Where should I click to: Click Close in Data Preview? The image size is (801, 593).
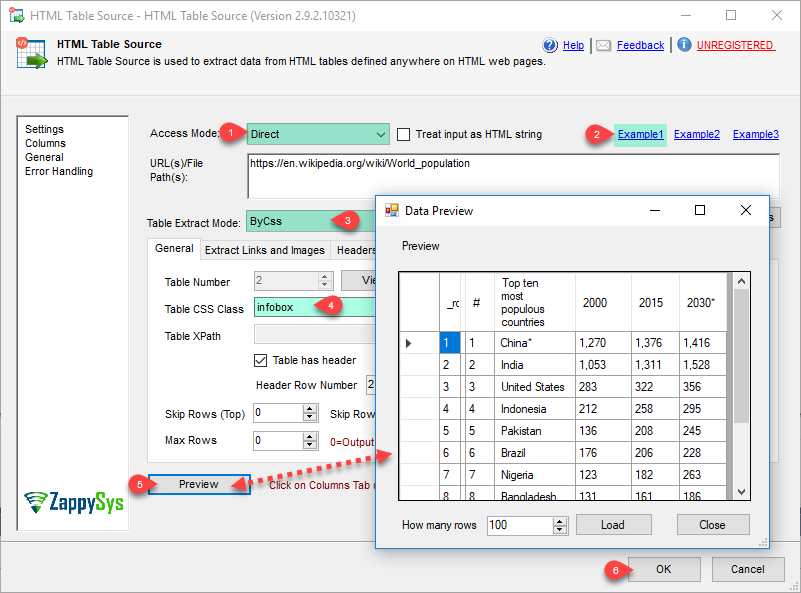point(712,525)
